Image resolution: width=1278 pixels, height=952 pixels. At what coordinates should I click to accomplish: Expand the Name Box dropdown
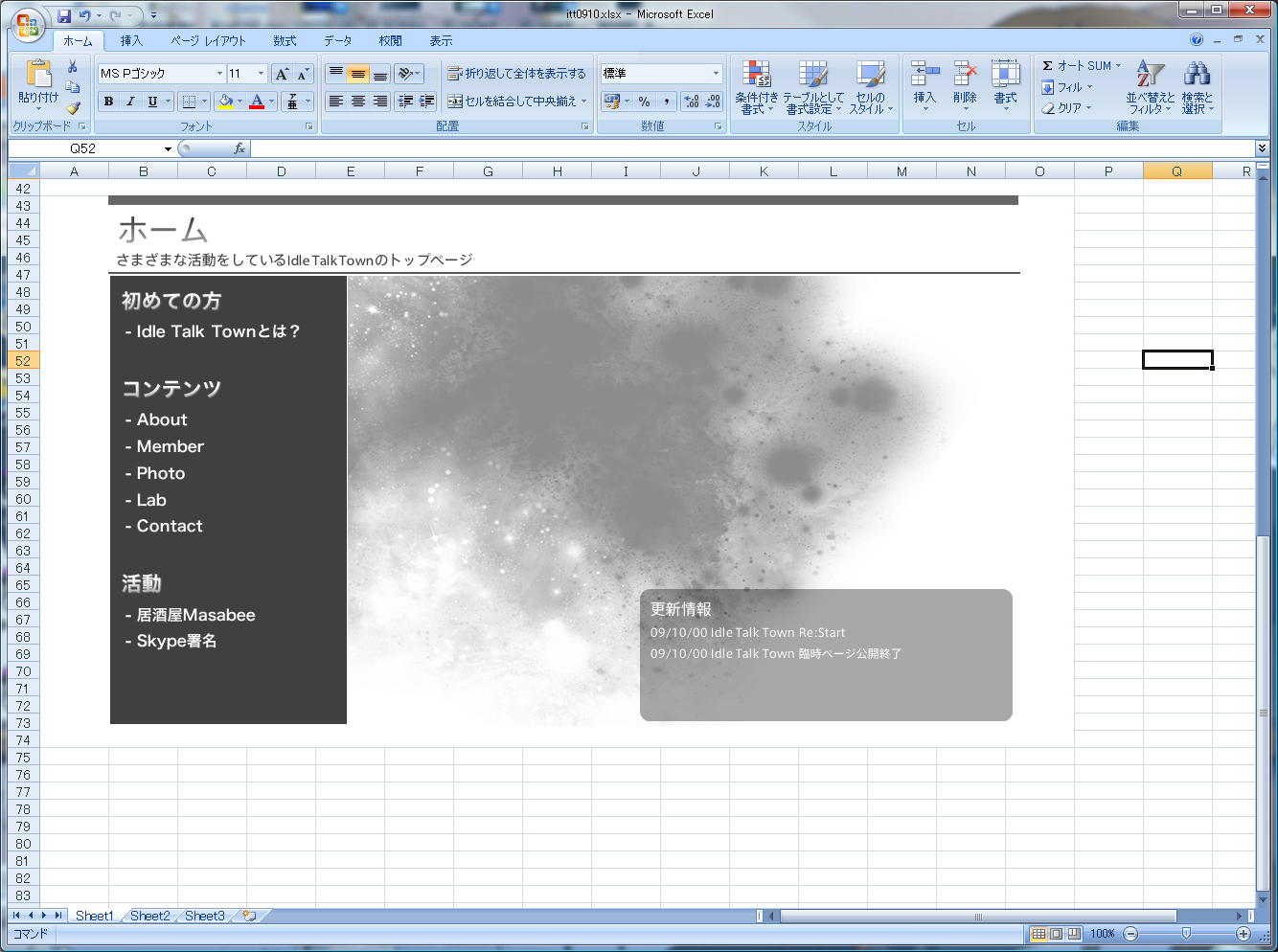pyautogui.click(x=168, y=148)
